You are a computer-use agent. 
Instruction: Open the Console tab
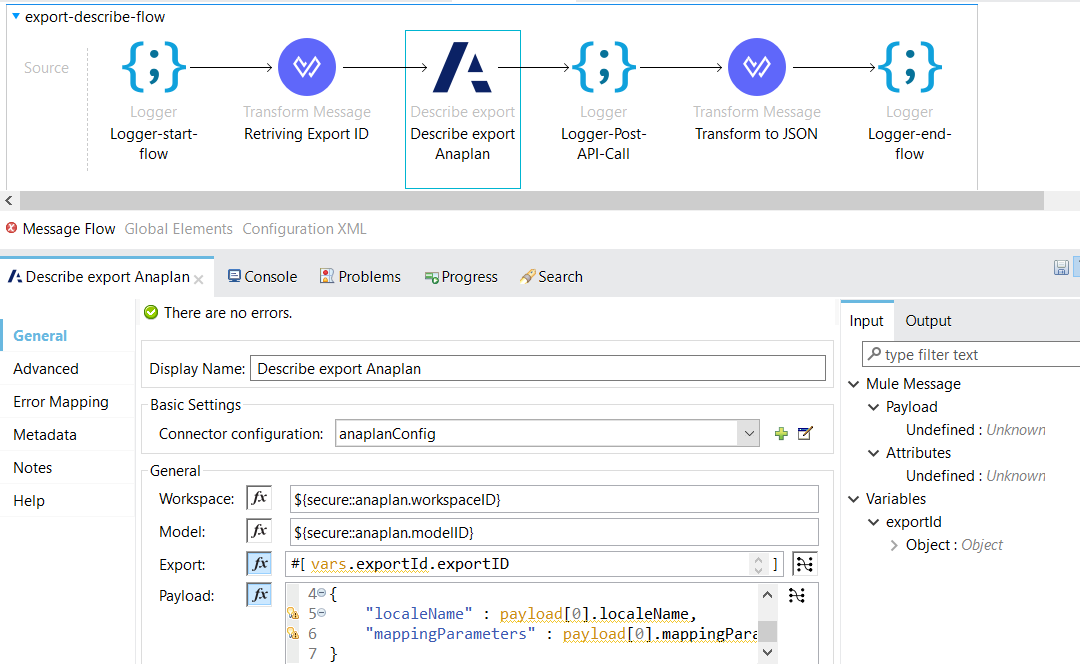(262, 277)
